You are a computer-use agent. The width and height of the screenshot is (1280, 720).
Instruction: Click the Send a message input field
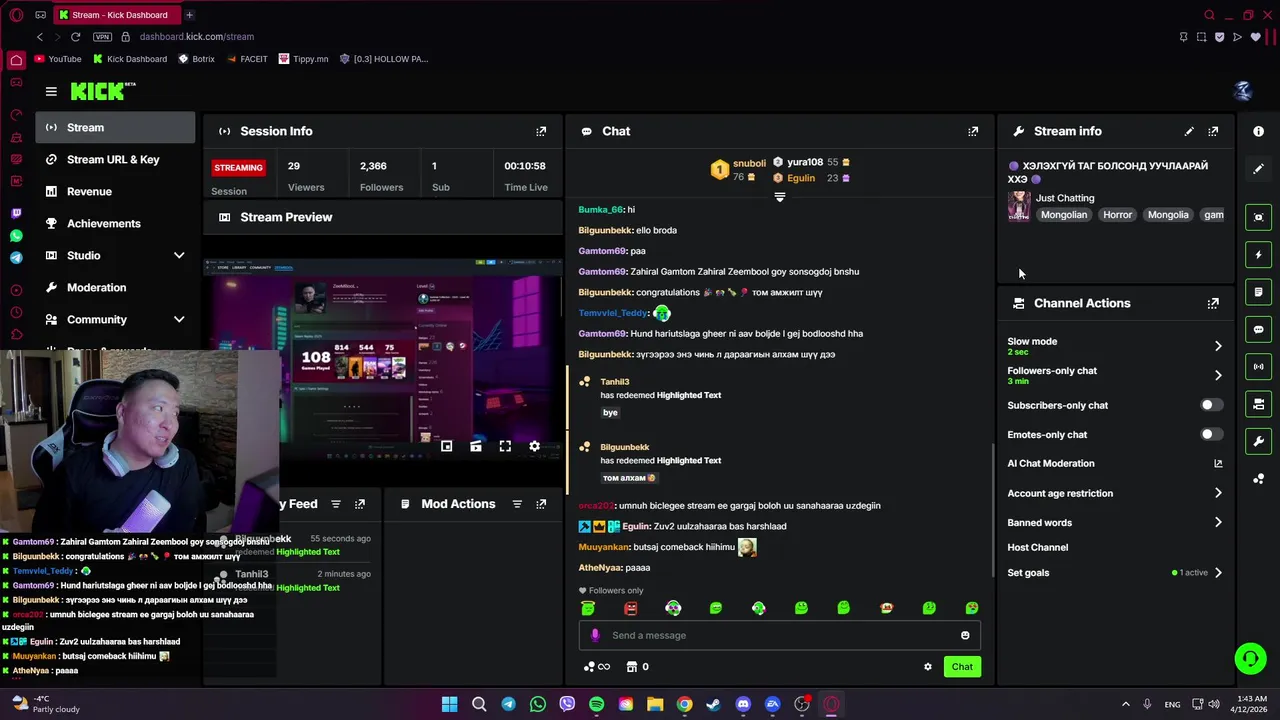tap(779, 635)
